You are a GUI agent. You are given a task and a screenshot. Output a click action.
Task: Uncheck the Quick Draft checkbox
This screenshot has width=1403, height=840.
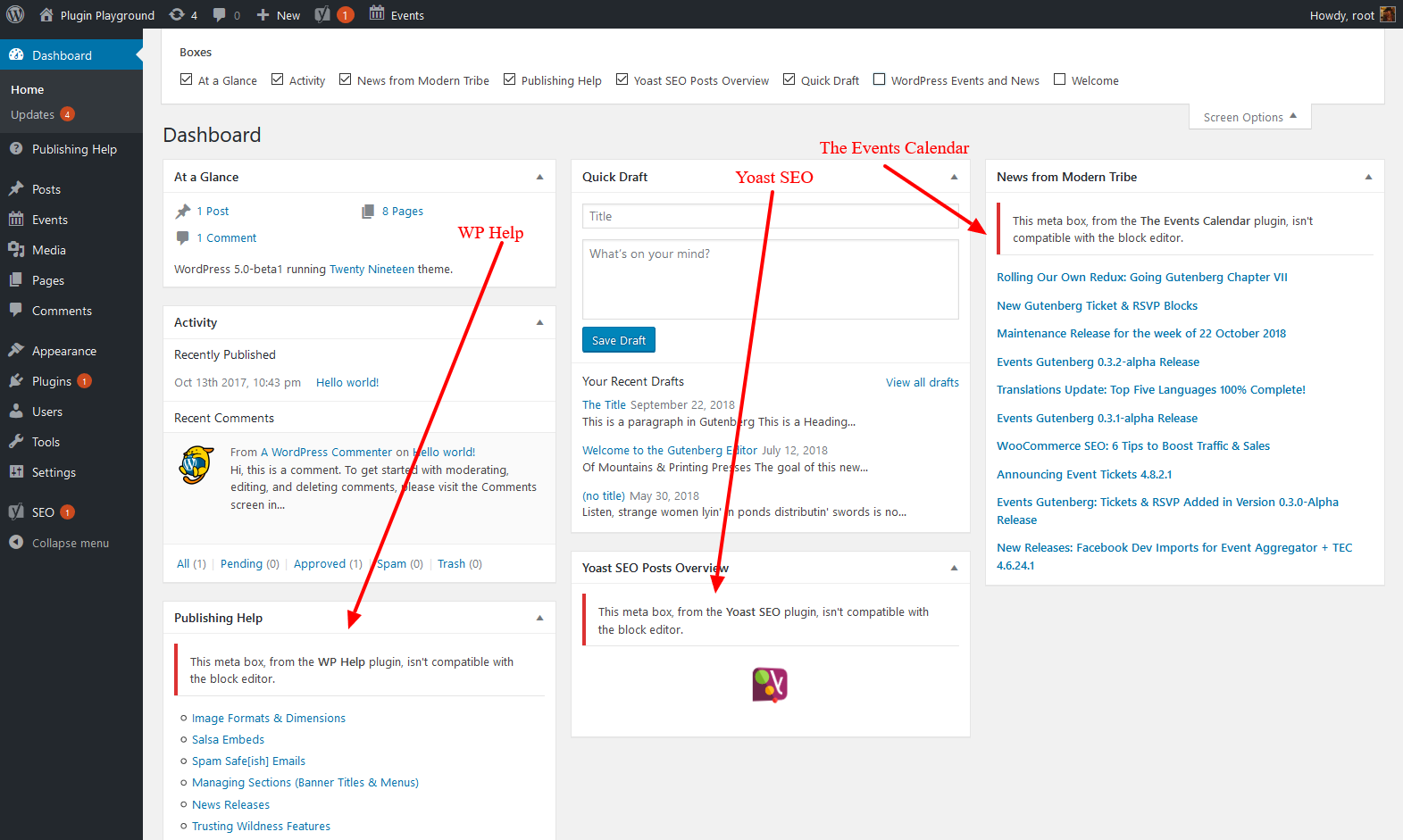pyautogui.click(x=789, y=79)
